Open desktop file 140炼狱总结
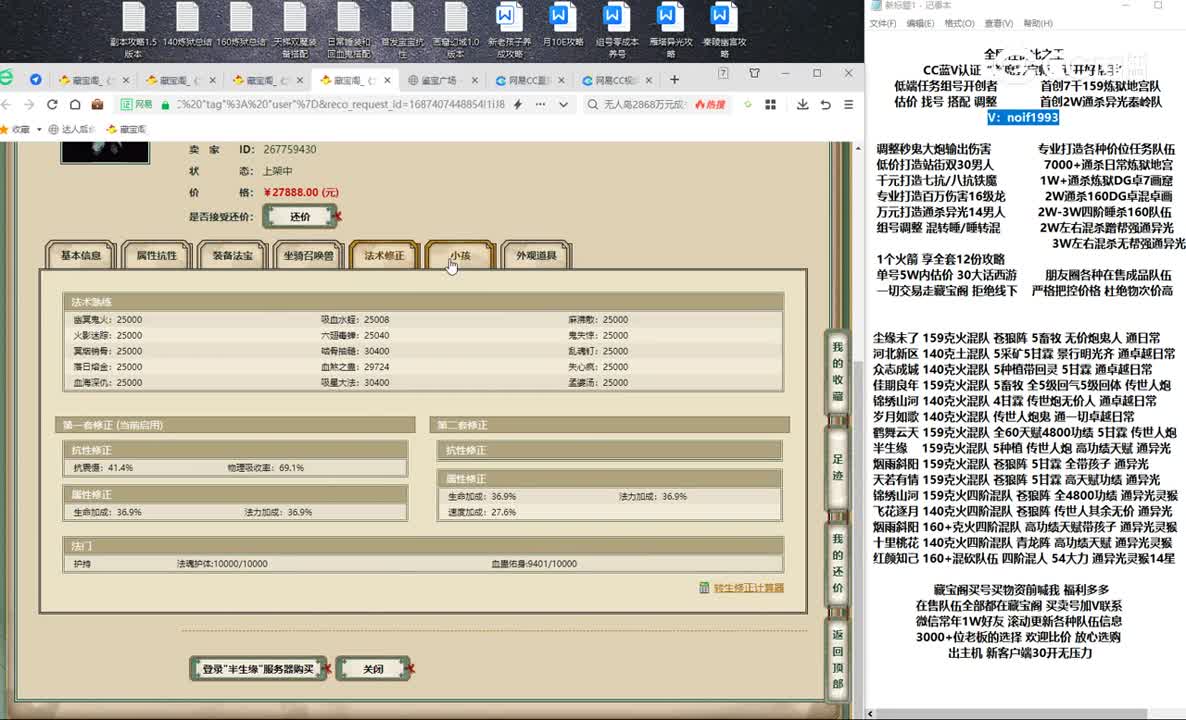This screenshot has height=720, width=1186. point(187,25)
